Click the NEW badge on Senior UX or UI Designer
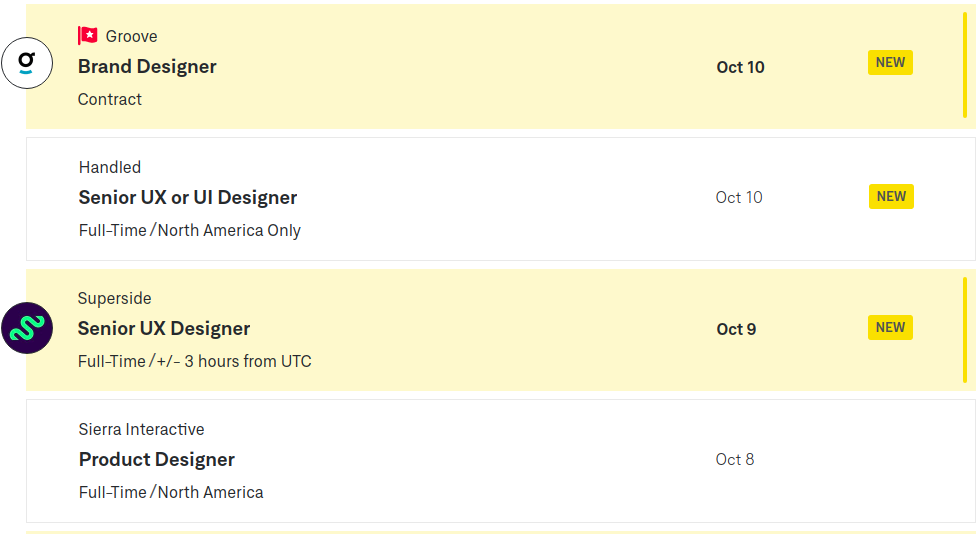Viewport: 979px width, 534px height. click(x=891, y=196)
